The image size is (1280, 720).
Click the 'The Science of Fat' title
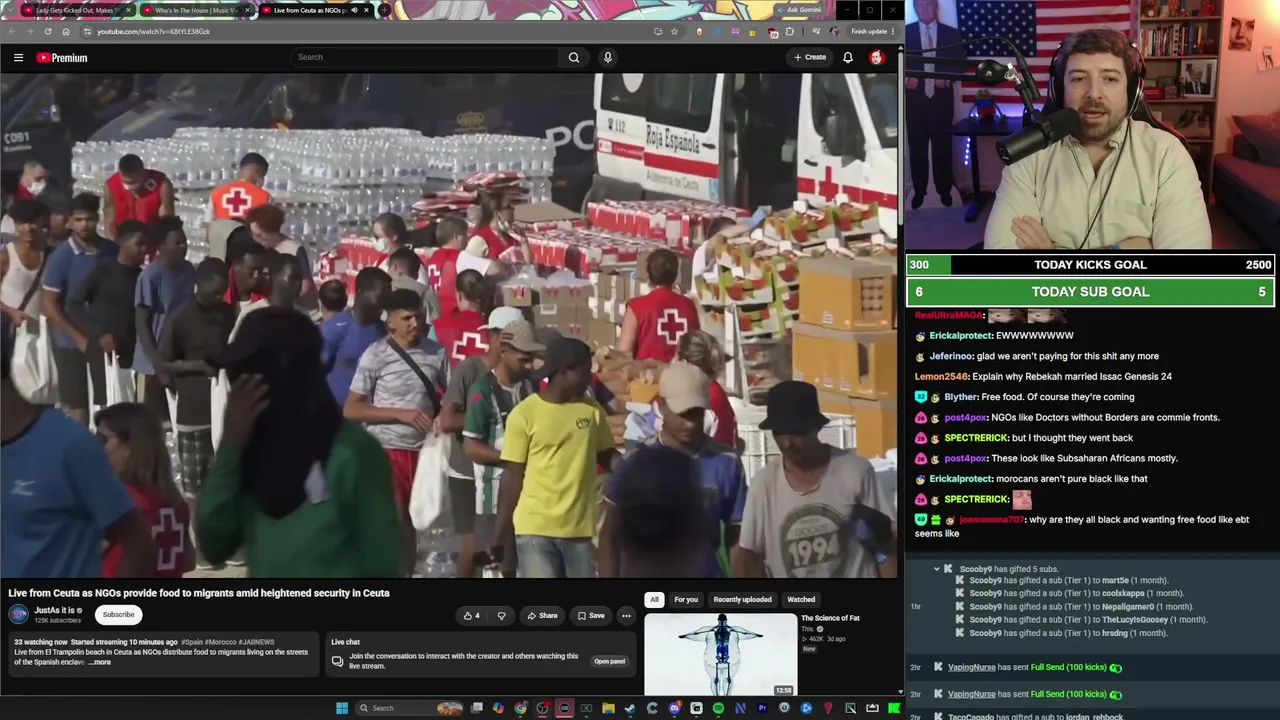830,618
